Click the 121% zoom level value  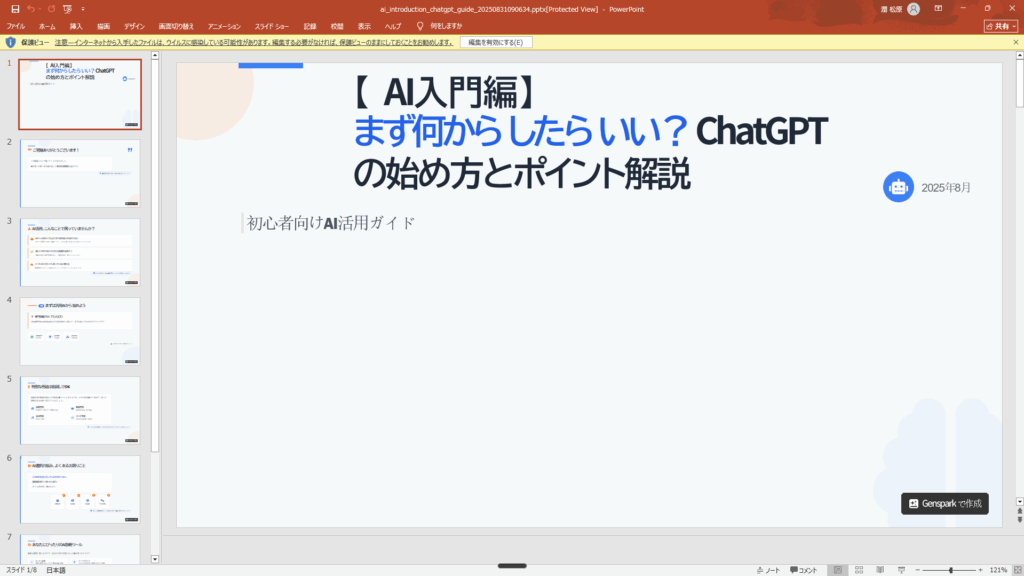998,570
